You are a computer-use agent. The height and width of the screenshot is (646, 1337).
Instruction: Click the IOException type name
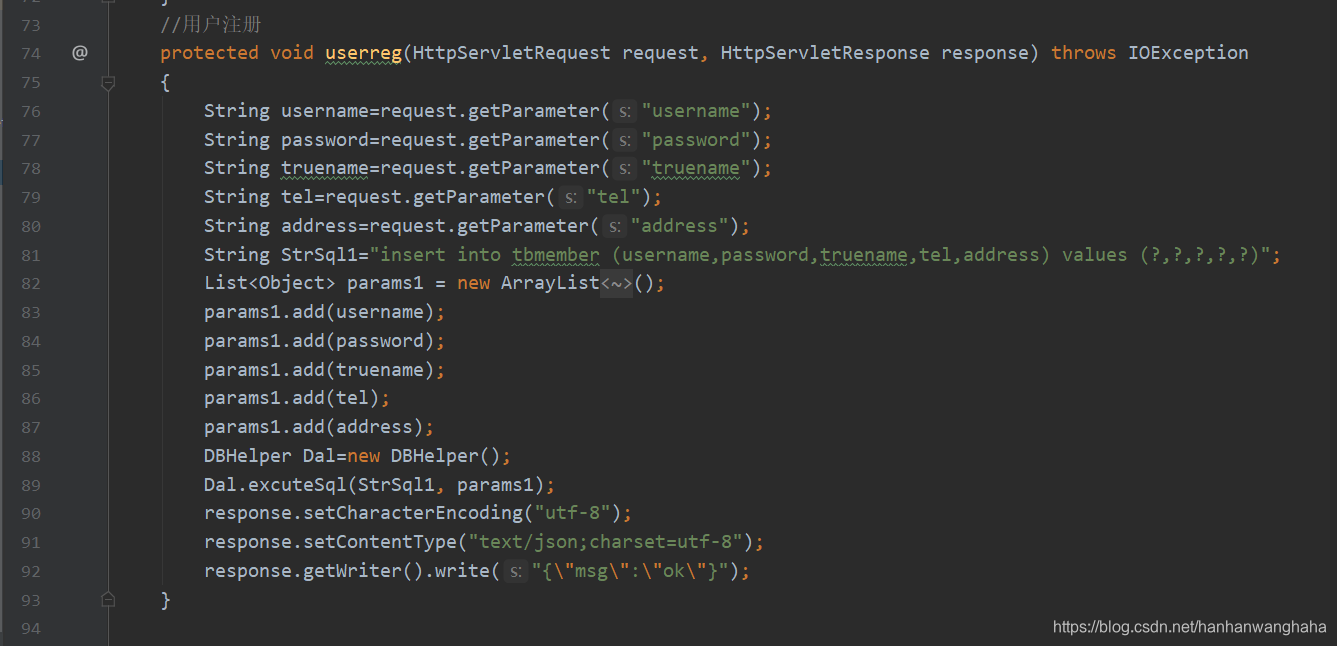click(x=1188, y=53)
